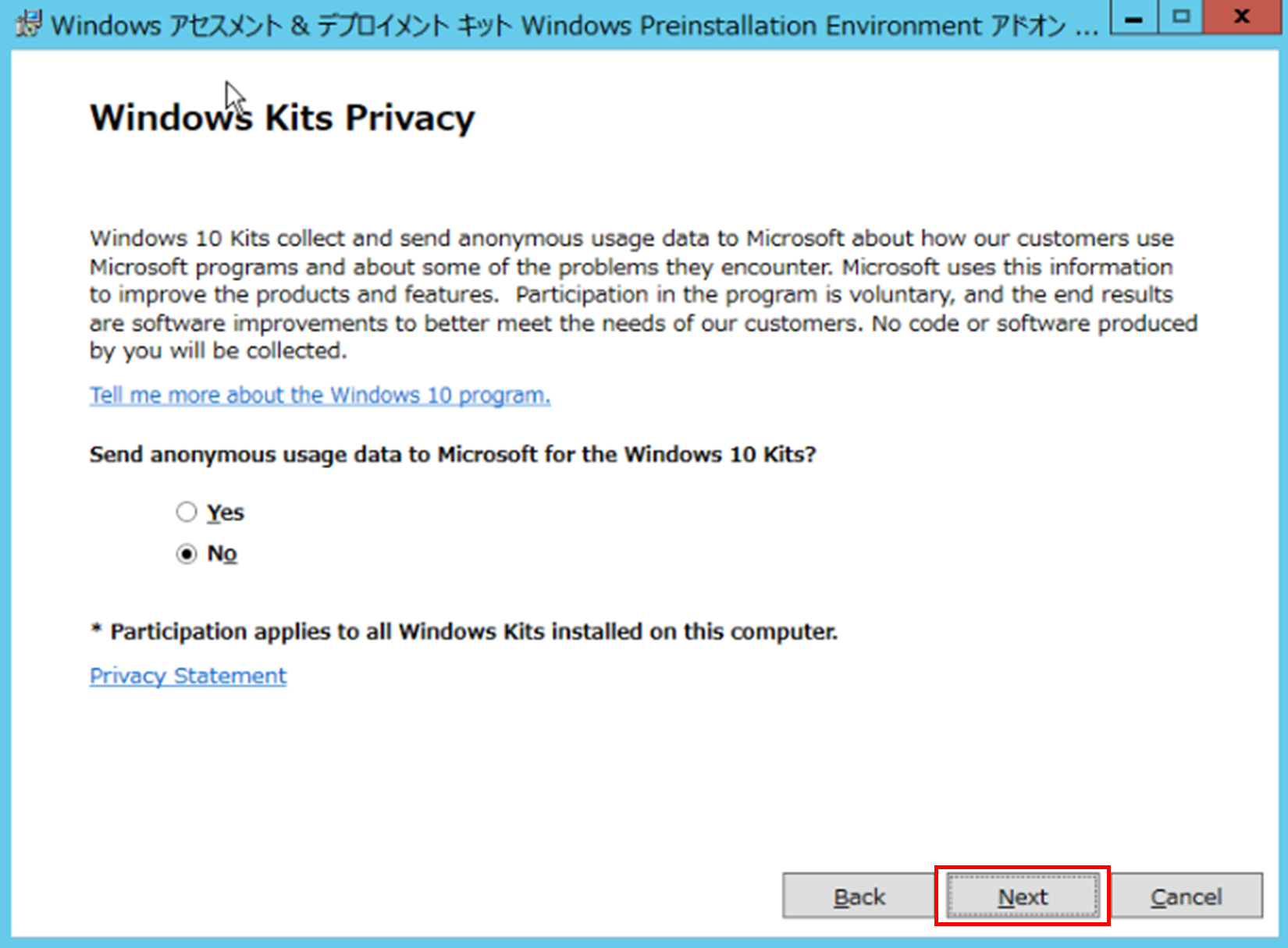
Task: Click the installer icon in the title bar
Action: coord(28,23)
